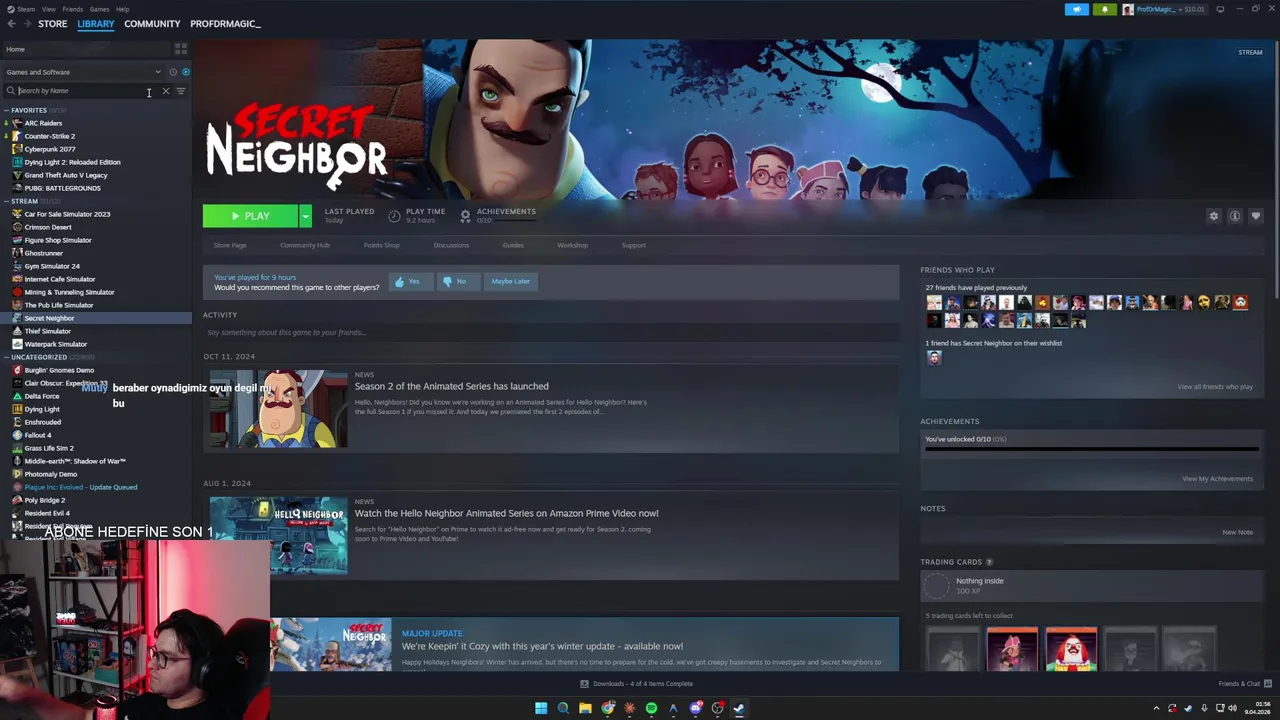Select Ghostrunner in the library list
The image size is (1280, 720).
tap(44, 253)
